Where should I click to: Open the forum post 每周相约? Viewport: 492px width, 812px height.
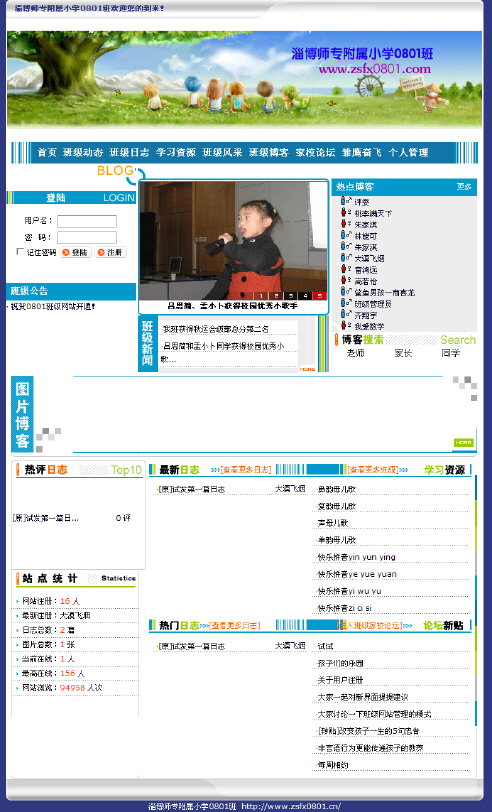pos(332,765)
